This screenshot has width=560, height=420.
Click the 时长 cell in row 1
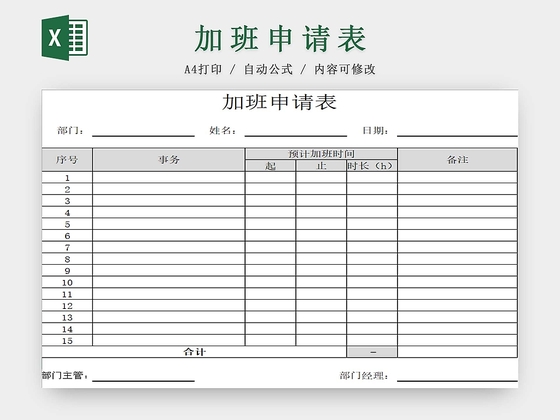pos(372,178)
